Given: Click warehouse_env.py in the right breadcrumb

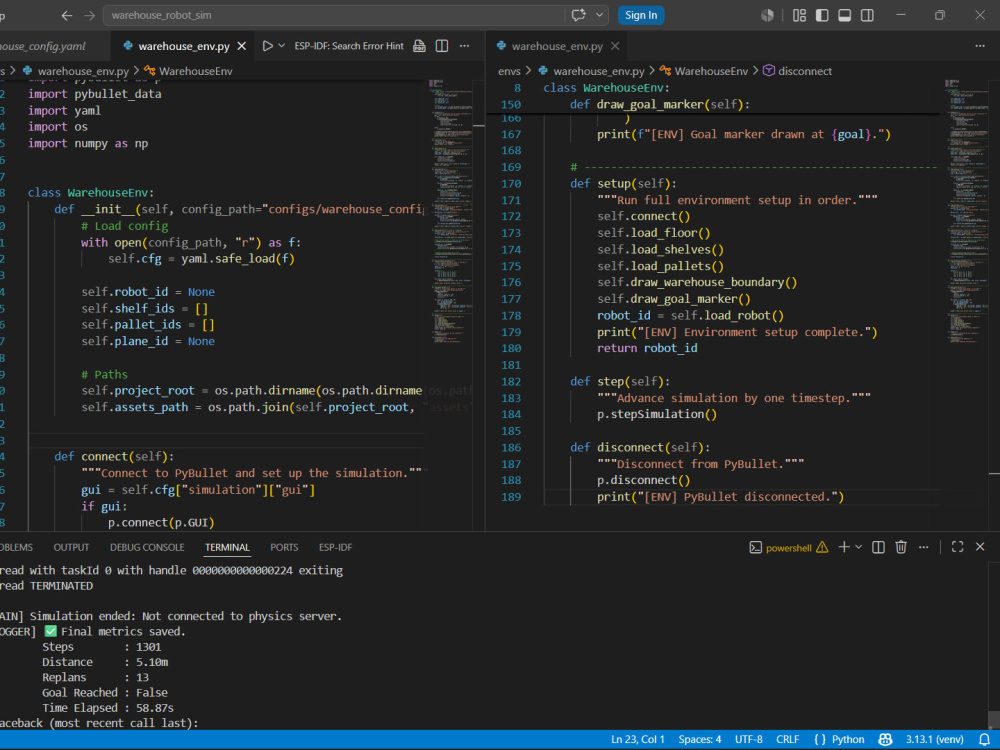Looking at the screenshot, I should pyautogui.click(x=598, y=71).
